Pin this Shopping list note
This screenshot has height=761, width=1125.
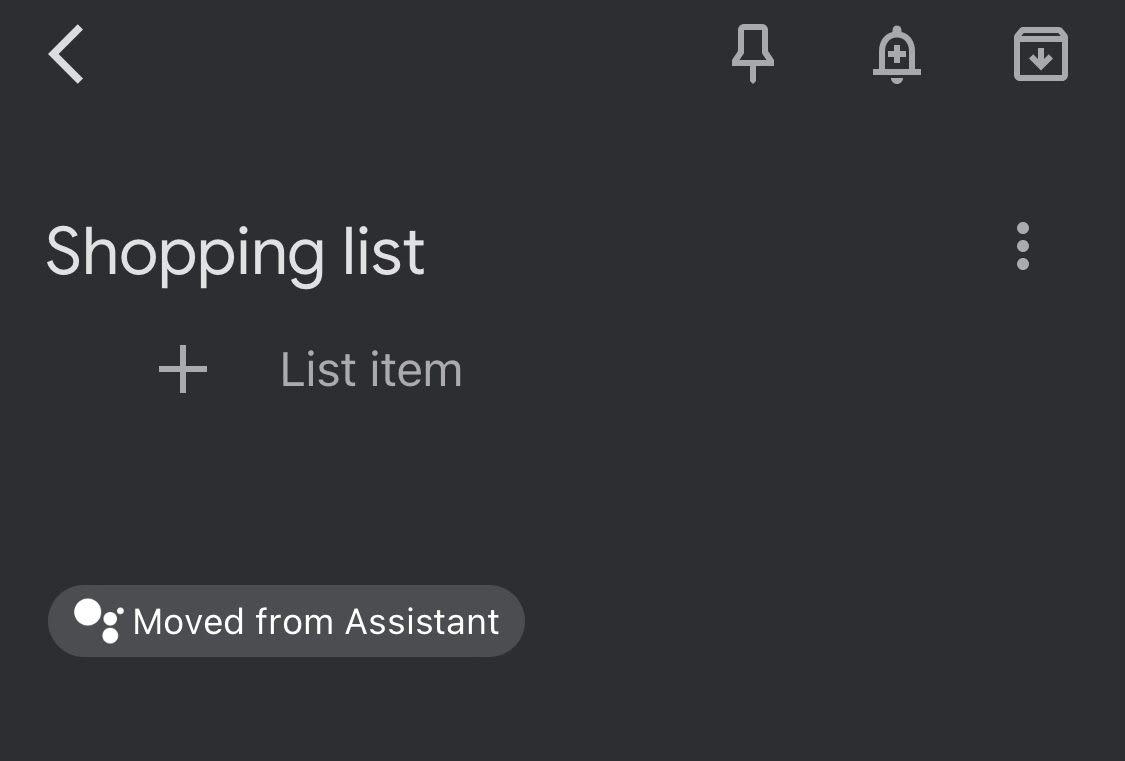752,54
